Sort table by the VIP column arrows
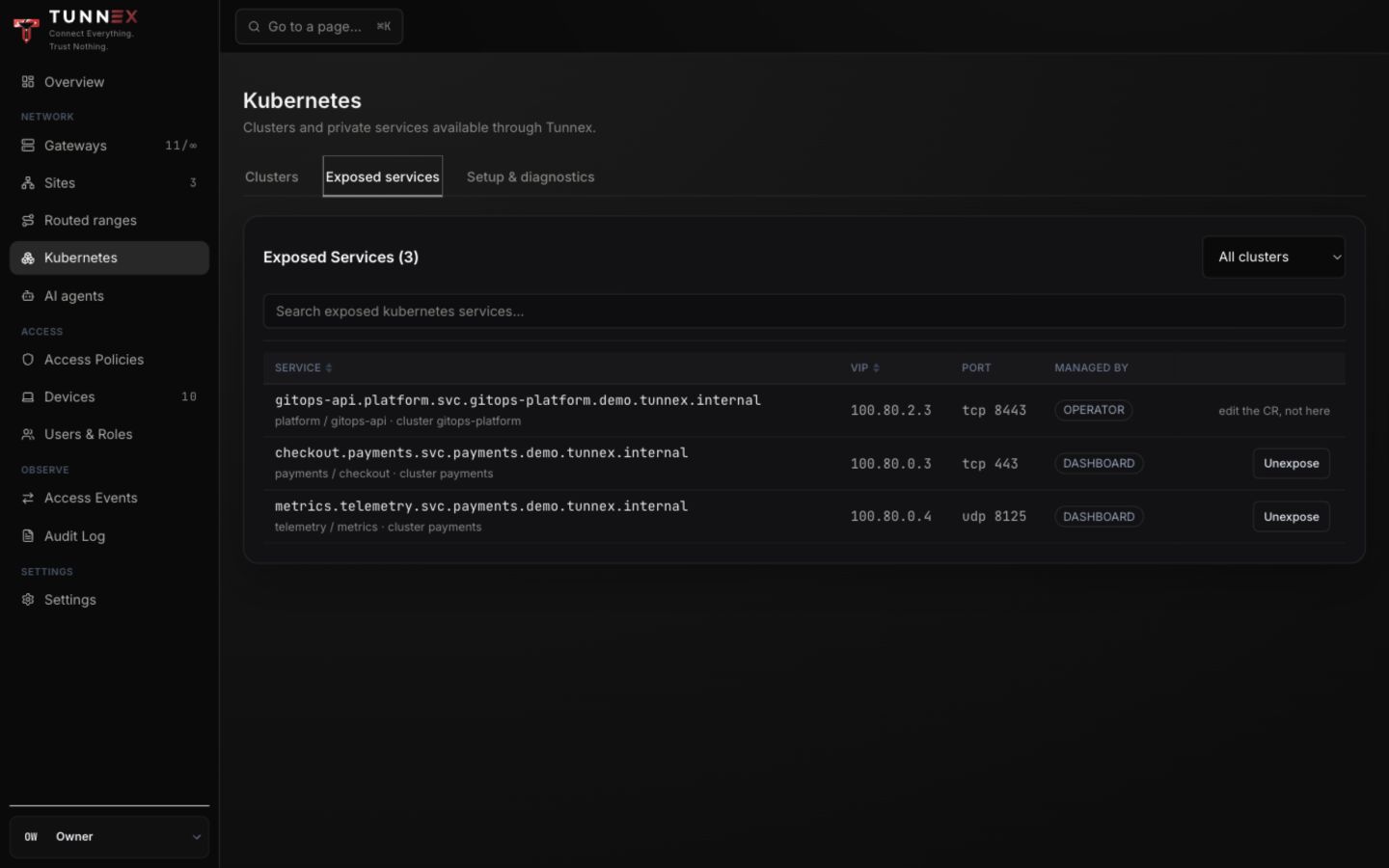1389x868 pixels. [x=876, y=368]
